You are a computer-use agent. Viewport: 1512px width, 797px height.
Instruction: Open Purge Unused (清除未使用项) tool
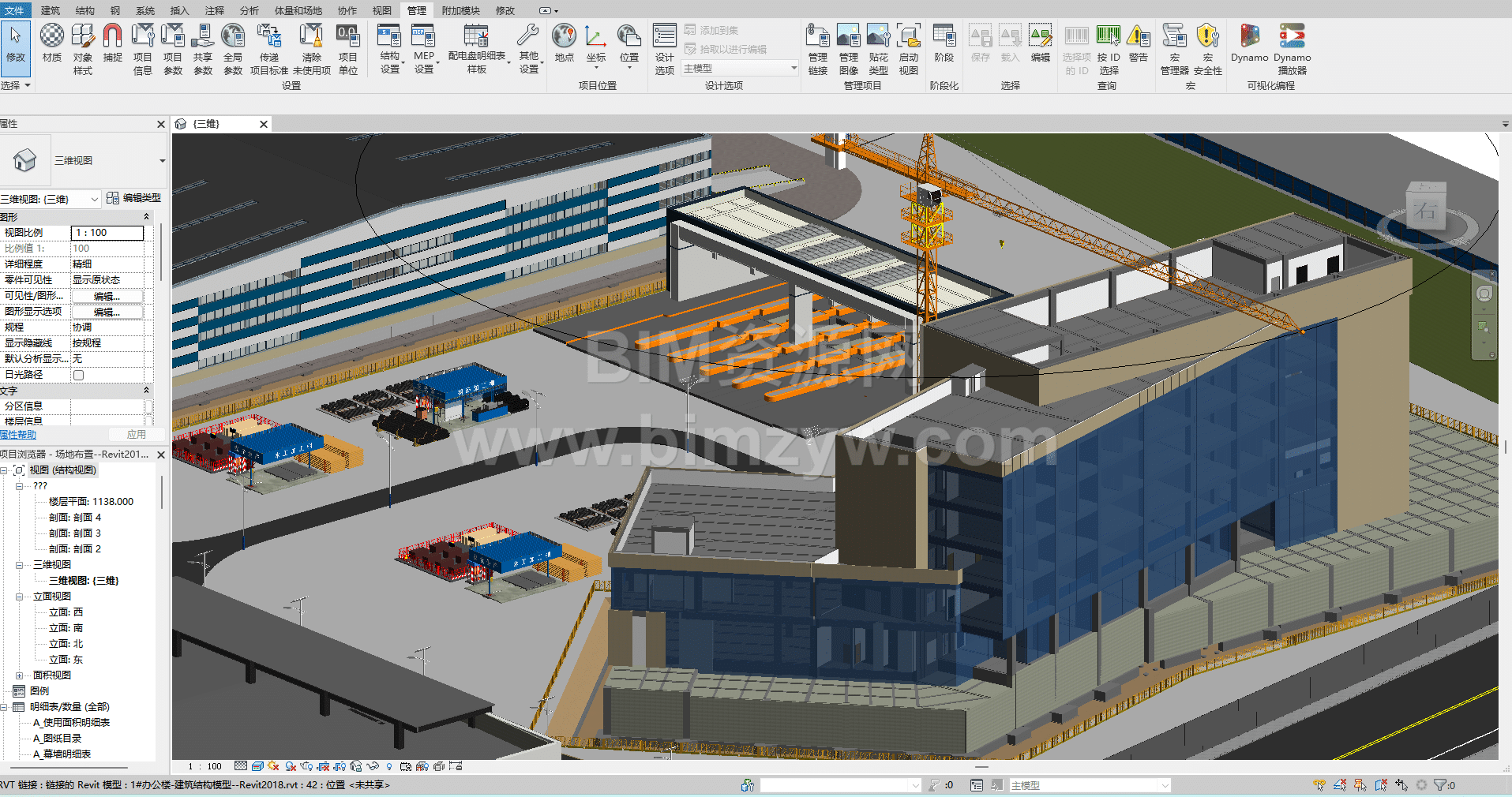tap(311, 49)
